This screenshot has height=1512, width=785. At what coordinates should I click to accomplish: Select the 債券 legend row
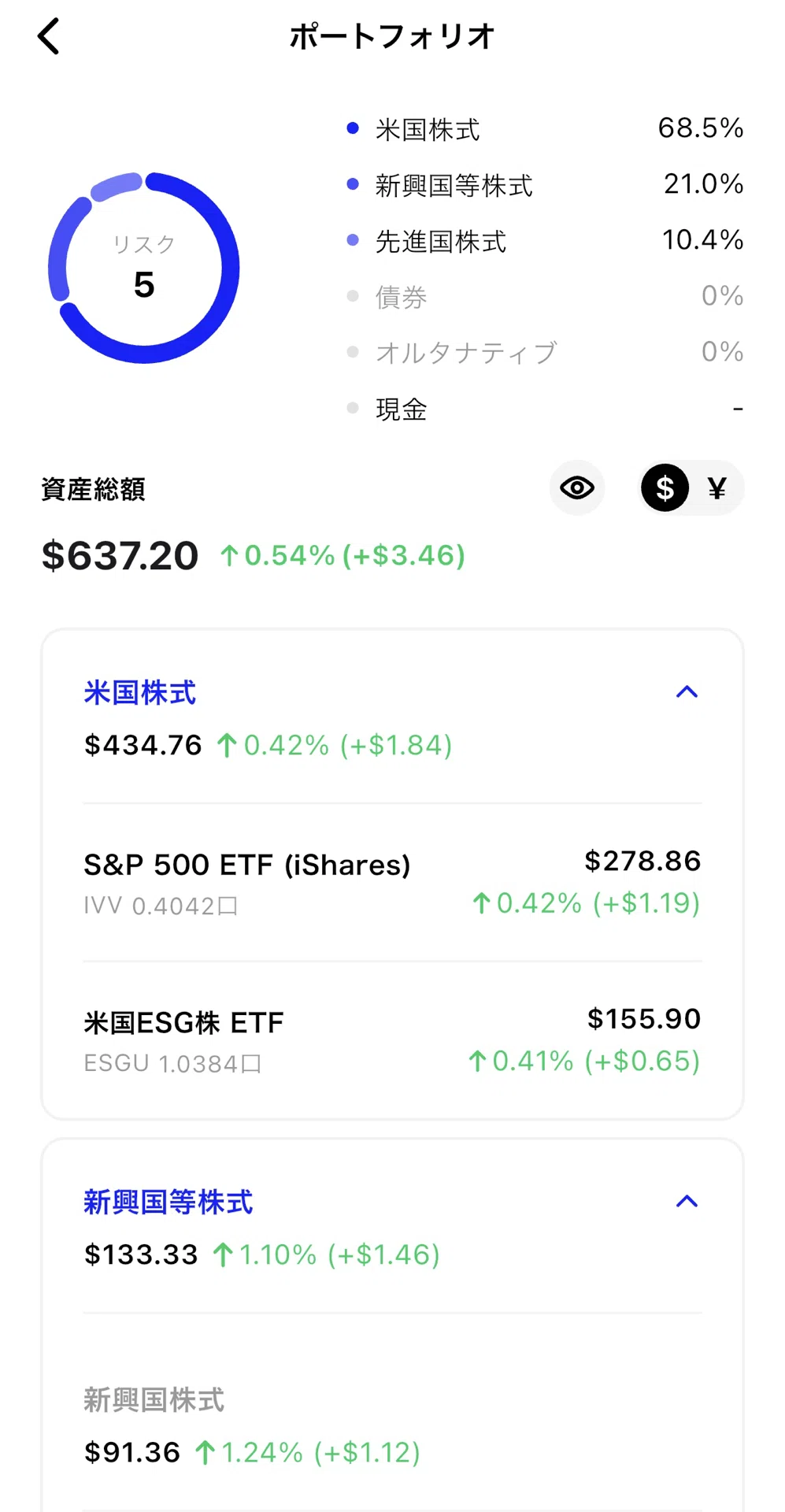point(545,297)
